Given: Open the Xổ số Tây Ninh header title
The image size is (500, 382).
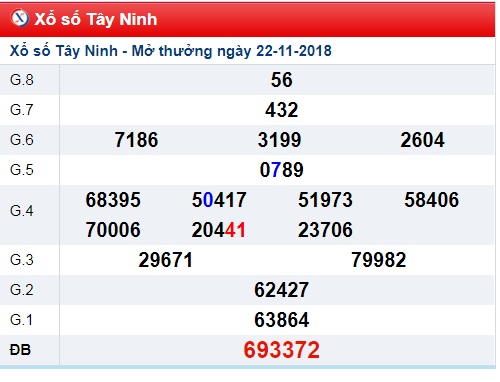Looking at the screenshot, I should [x=96, y=19].
